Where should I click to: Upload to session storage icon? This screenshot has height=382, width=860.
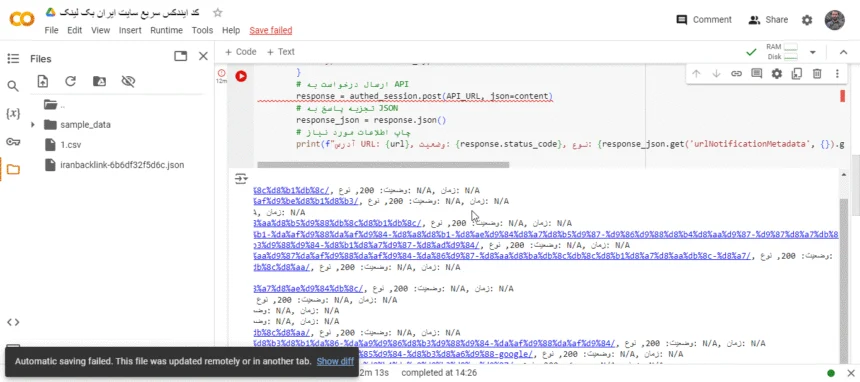click(43, 81)
